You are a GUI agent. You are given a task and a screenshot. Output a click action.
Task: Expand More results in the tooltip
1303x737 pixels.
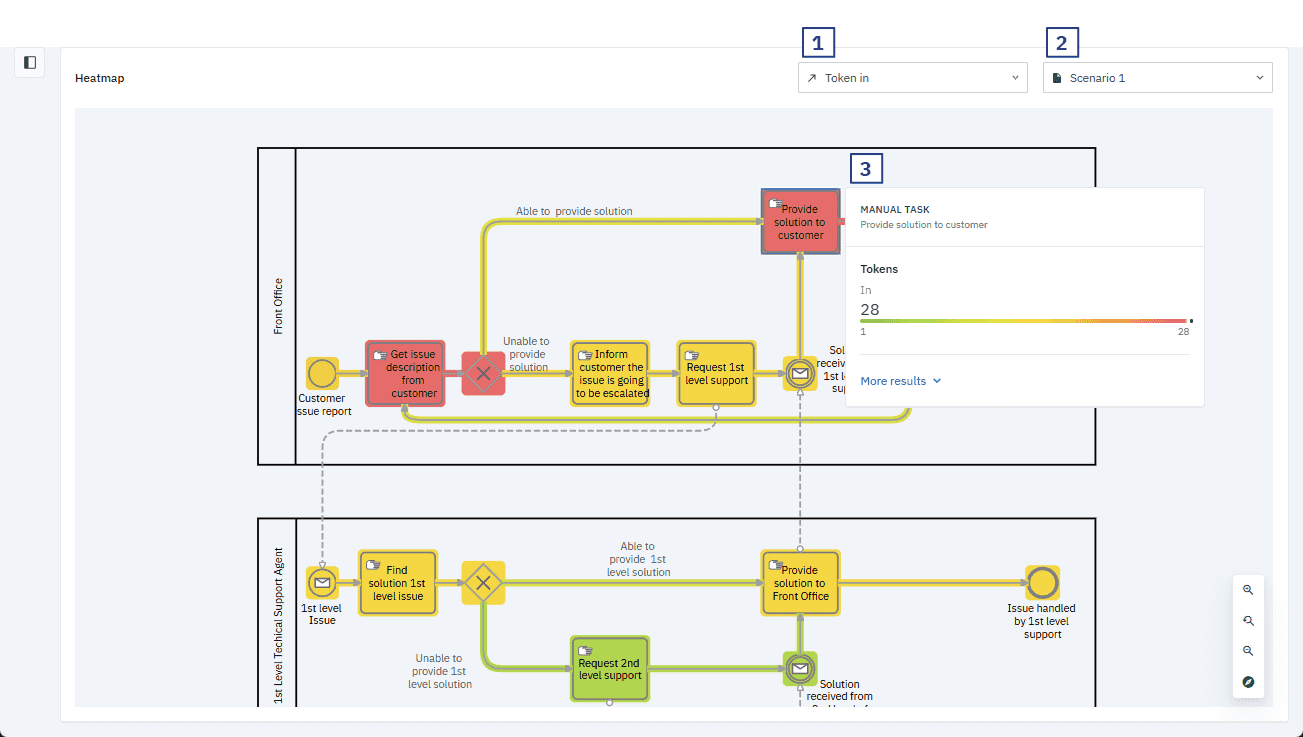(x=900, y=381)
